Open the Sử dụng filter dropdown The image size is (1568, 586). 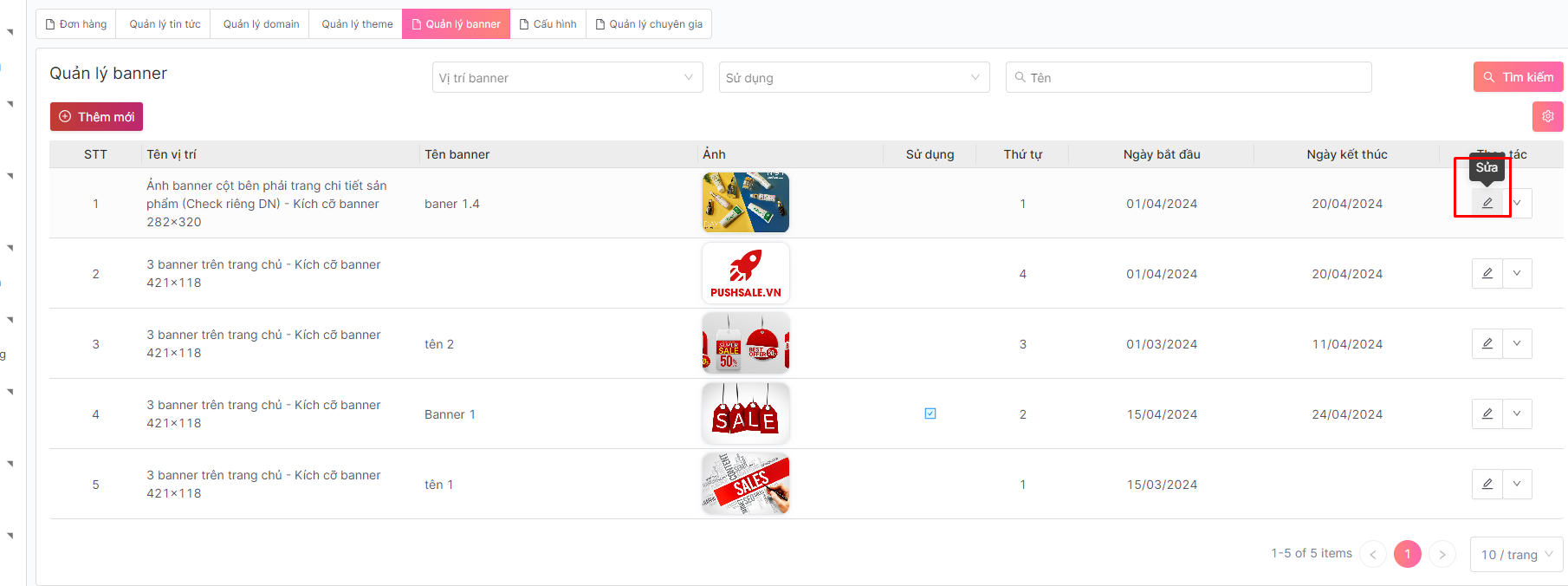pos(853,77)
